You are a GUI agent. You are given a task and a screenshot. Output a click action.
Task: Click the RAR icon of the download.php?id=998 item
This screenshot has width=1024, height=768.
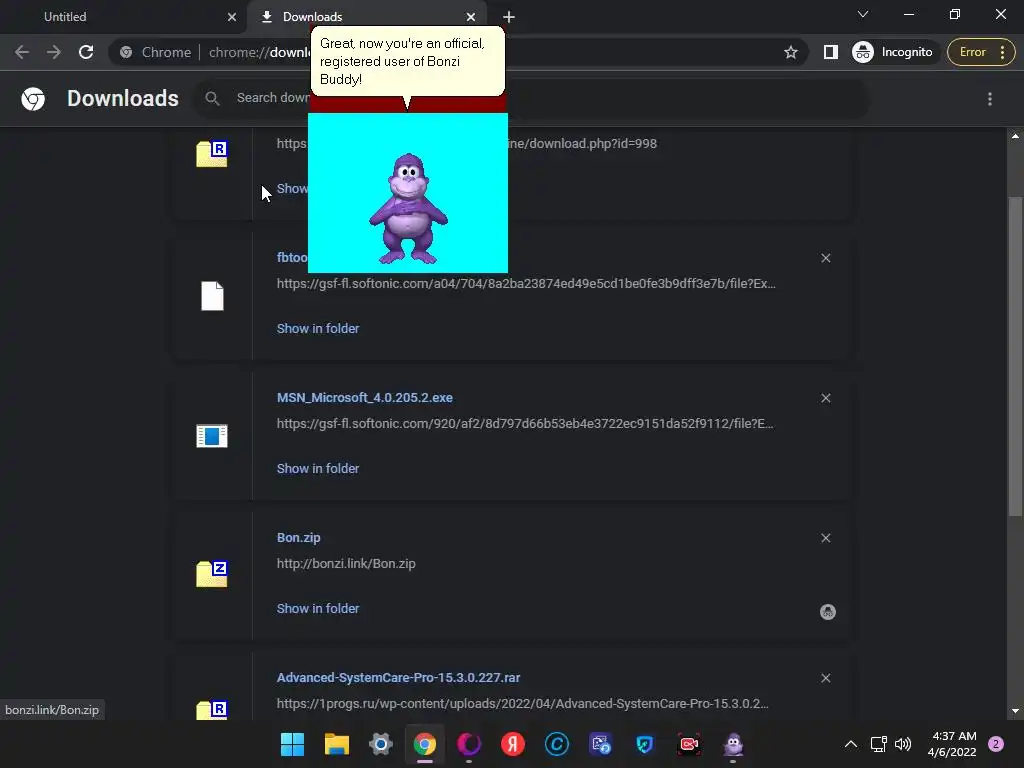[x=212, y=153]
